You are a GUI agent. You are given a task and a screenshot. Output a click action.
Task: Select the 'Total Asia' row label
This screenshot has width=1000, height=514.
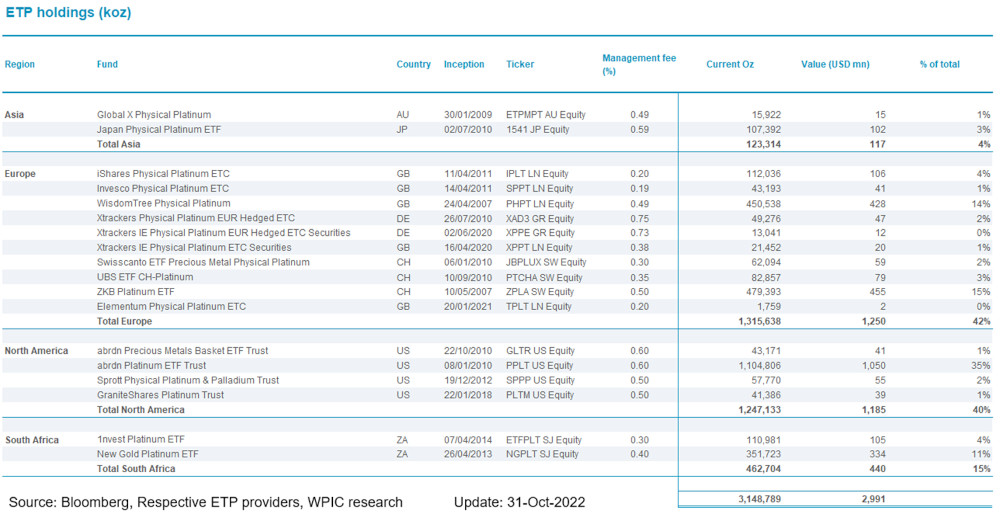pos(119,144)
